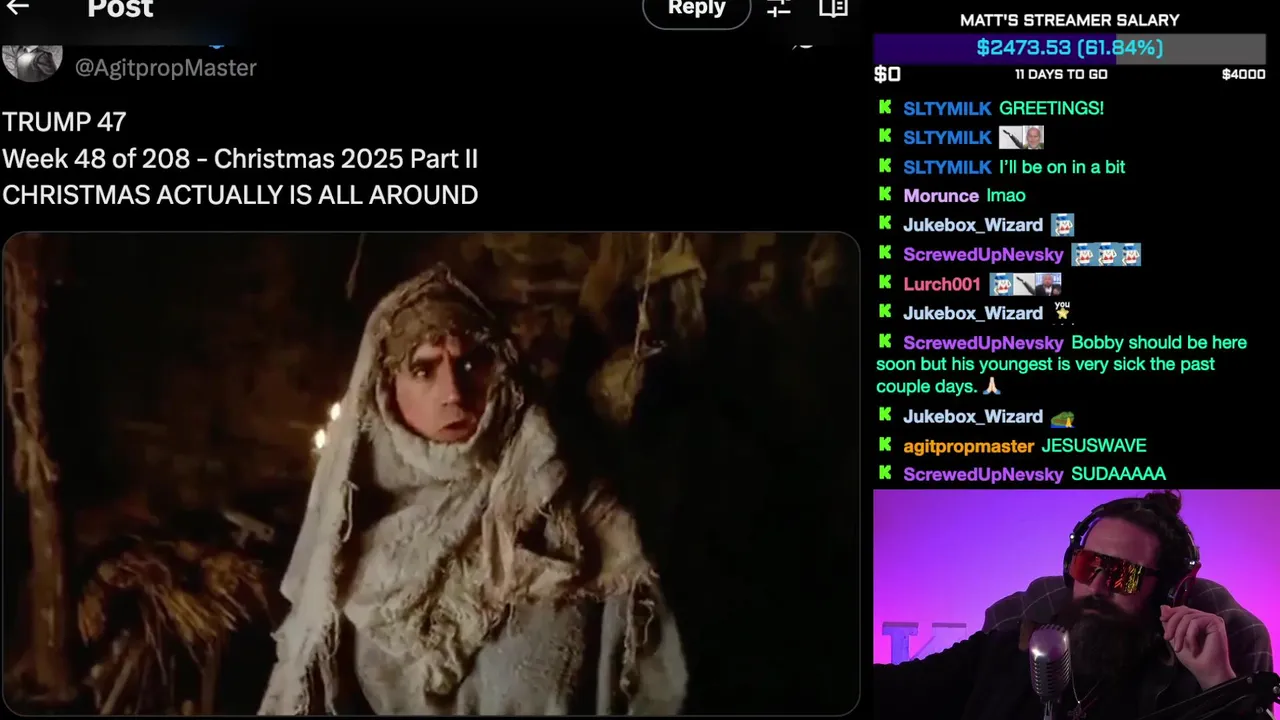Image resolution: width=1280 pixels, height=720 pixels.
Task: Click the Reply button at top of post
Action: point(696,9)
